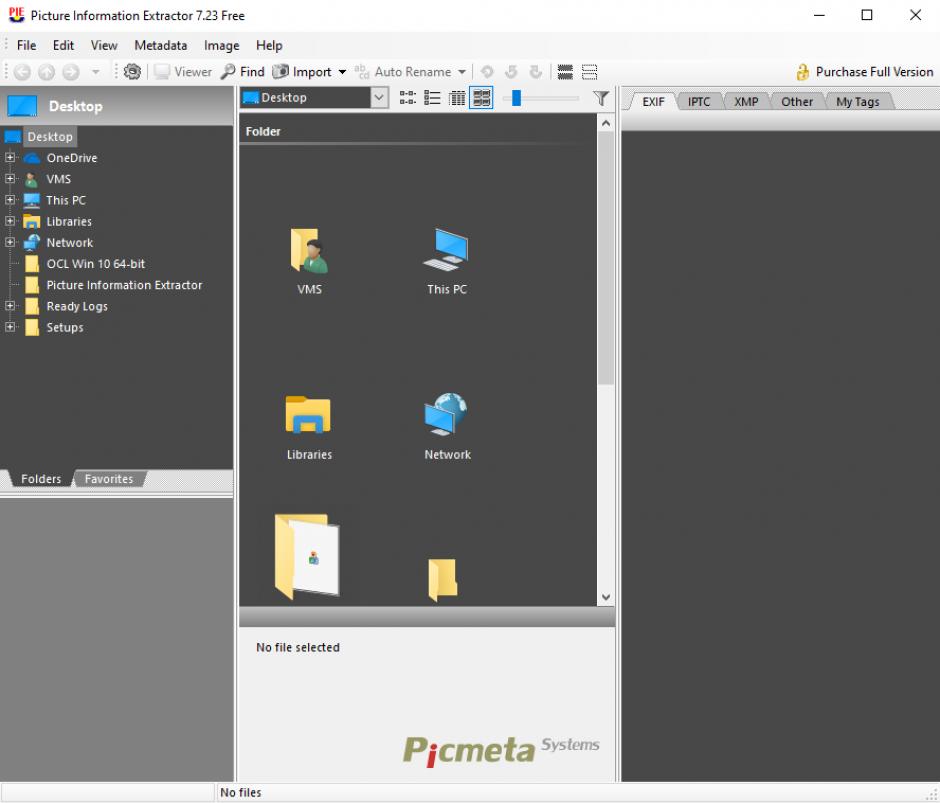The width and height of the screenshot is (940, 803).
Task: Select Desktop in the folder tree
Action: coord(50,137)
